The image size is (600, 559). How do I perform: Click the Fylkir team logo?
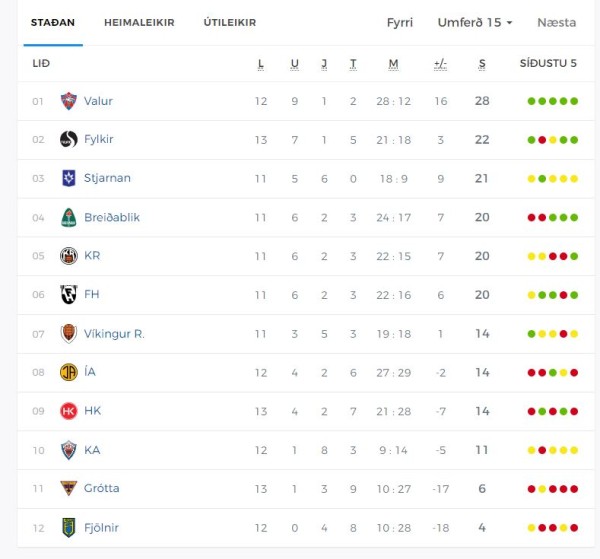tap(69, 139)
